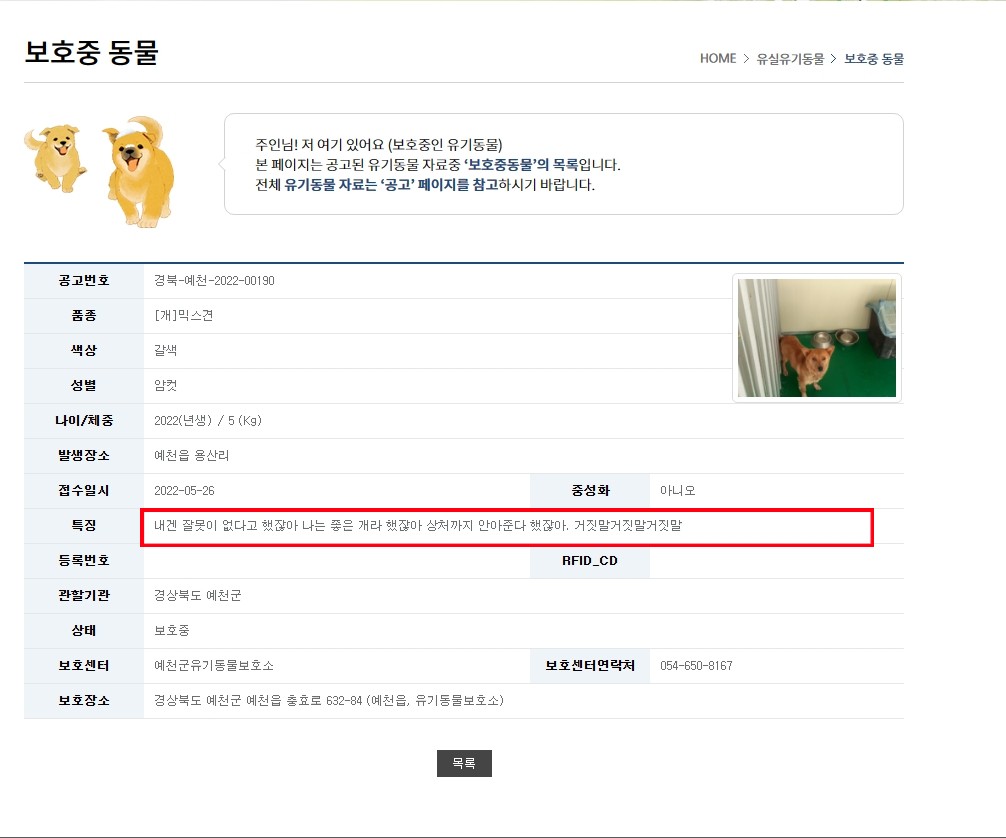
Task: Click the notice text about 보호중동물 목록
Action: coord(438,164)
